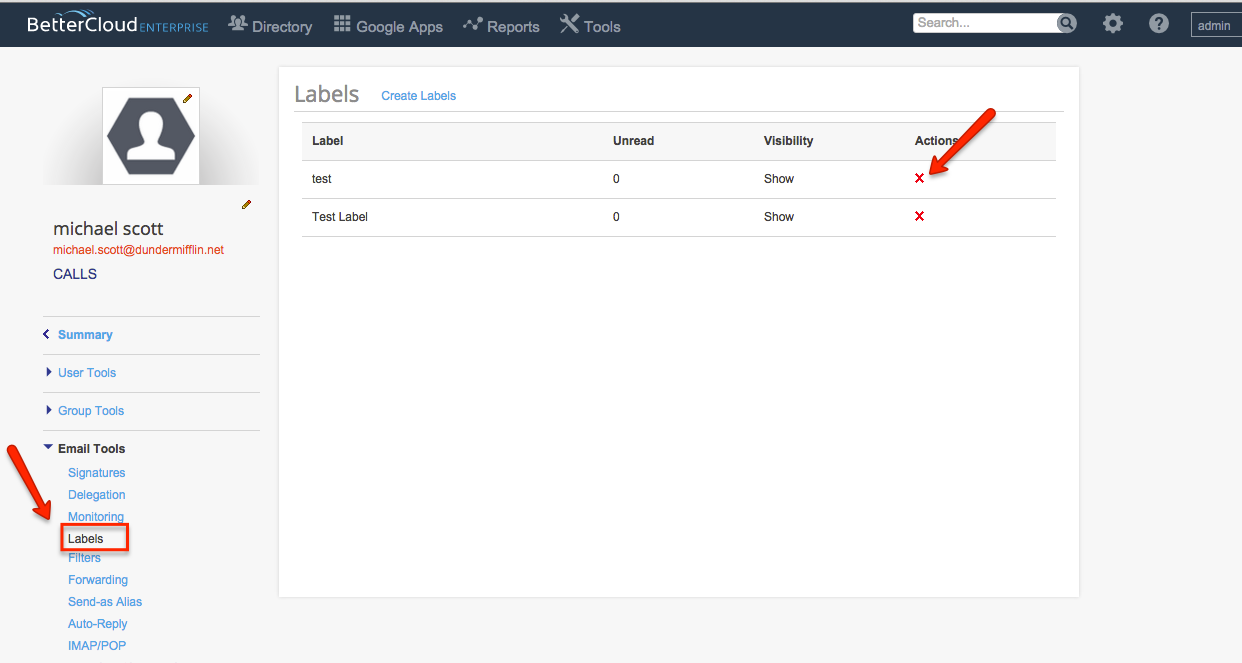Click the Unread column header
Image resolution: width=1242 pixels, height=663 pixels.
(633, 141)
